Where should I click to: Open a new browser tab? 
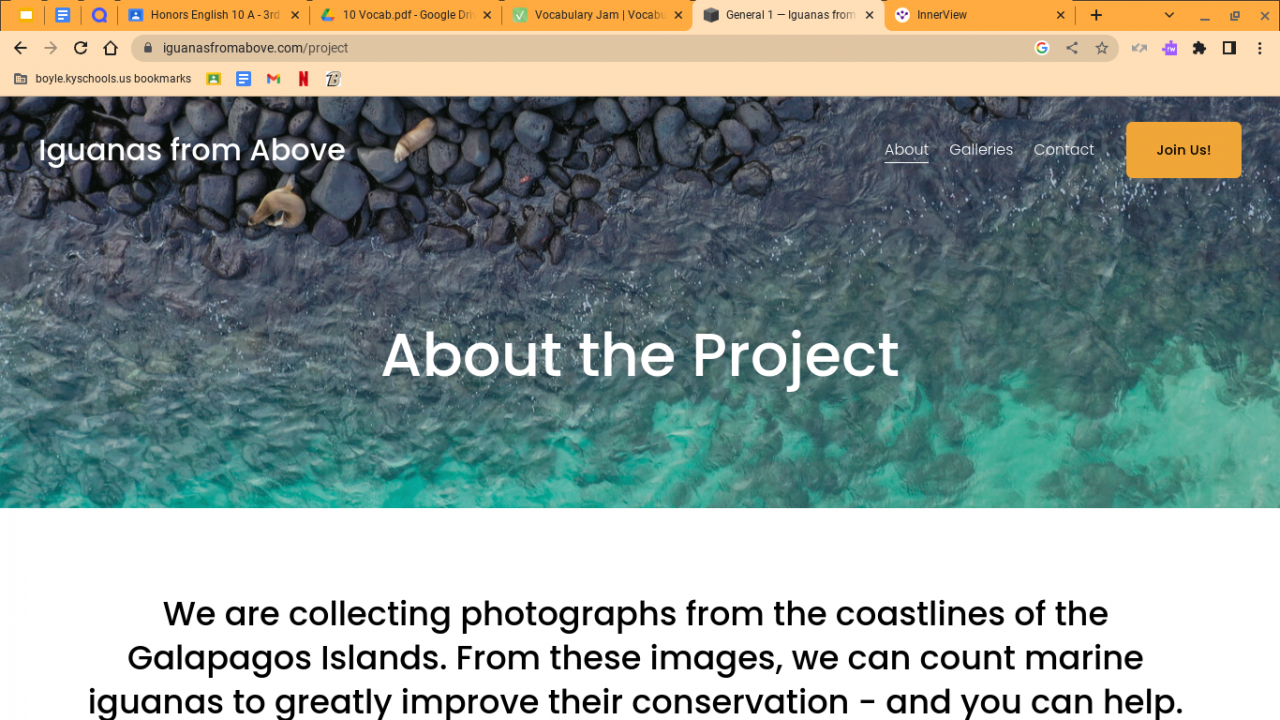pyautogui.click(x=1096, y=15)
